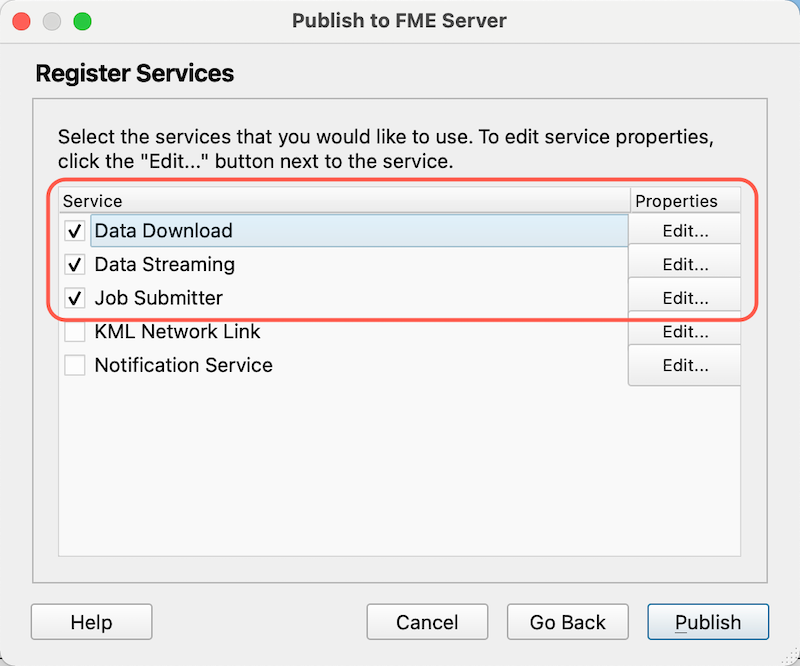Select the Data Streaming row label
Image resolution: width=800 pixels, height=666 pixels.
165,264
